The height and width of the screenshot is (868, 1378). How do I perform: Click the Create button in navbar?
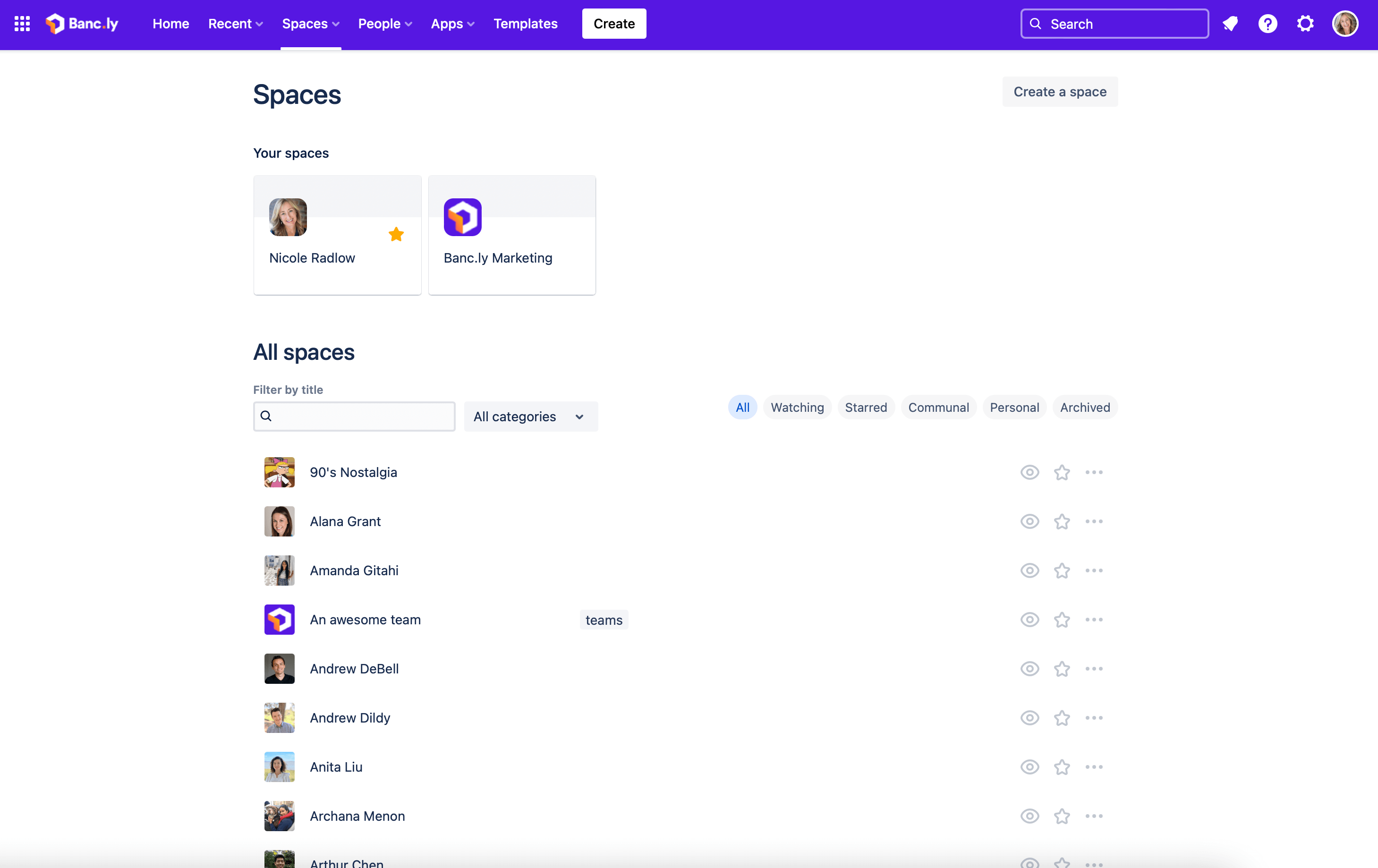614,23
